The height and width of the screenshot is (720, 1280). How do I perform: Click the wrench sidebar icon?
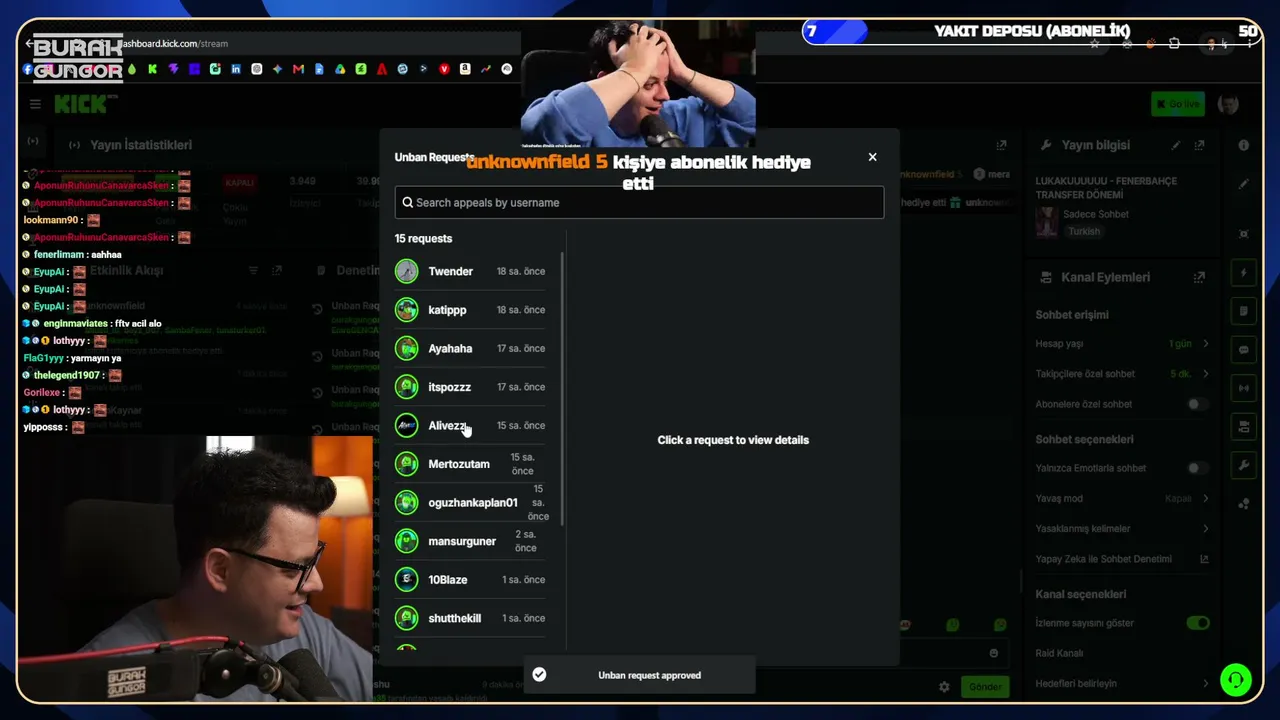coord(1244,465)
